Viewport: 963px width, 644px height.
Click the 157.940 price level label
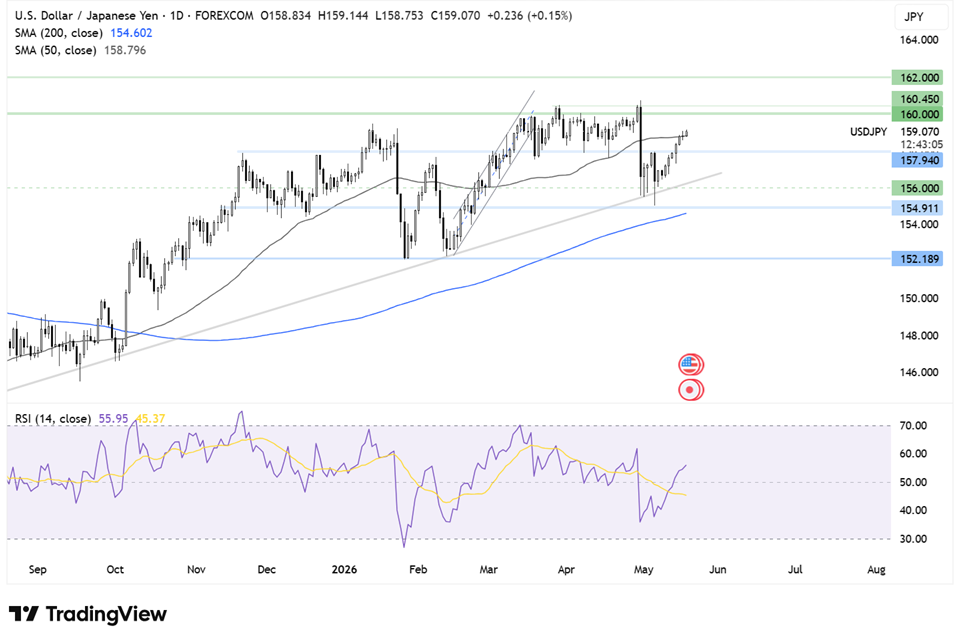click(x=917, y=160)
